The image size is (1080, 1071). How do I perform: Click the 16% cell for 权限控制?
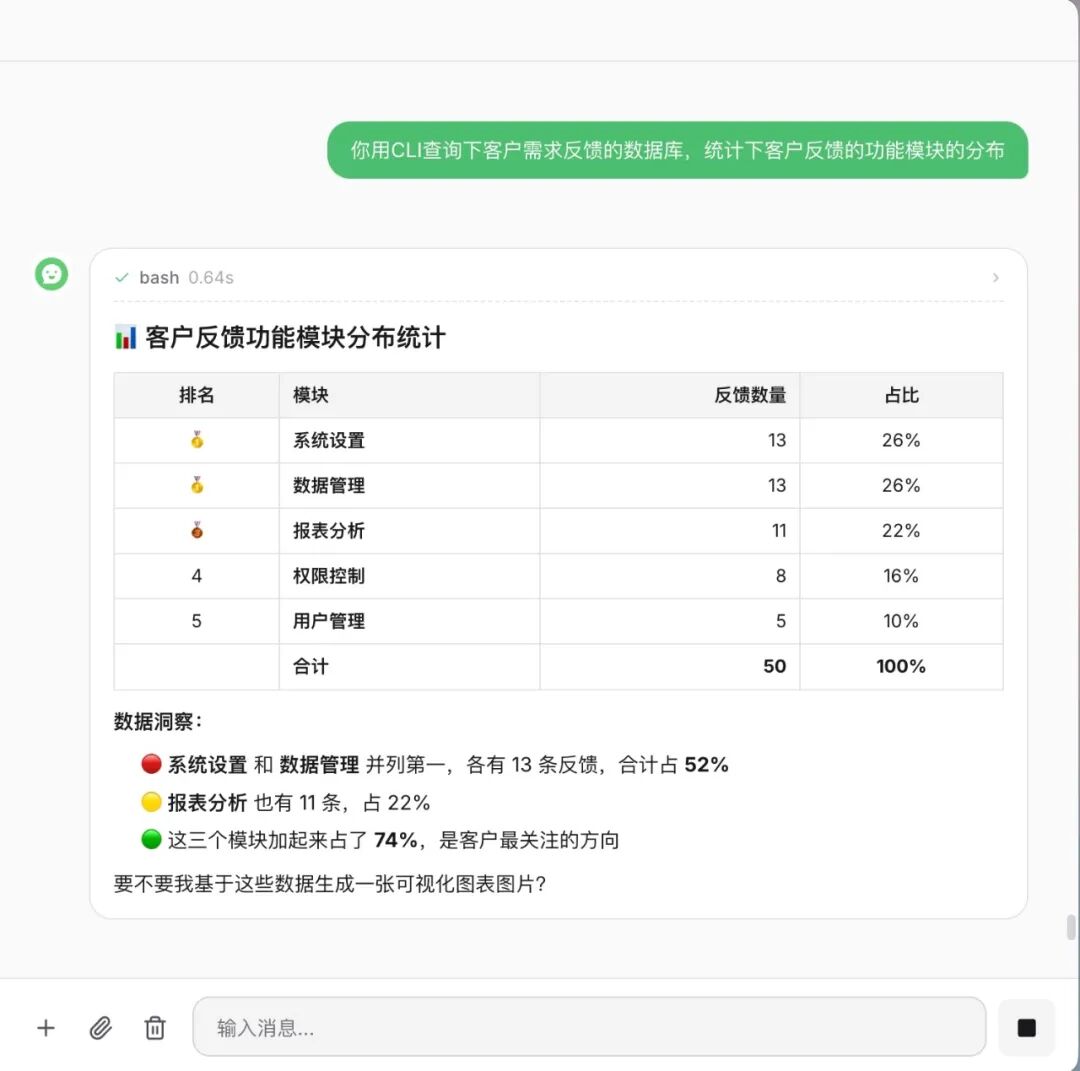coord(901,576)
